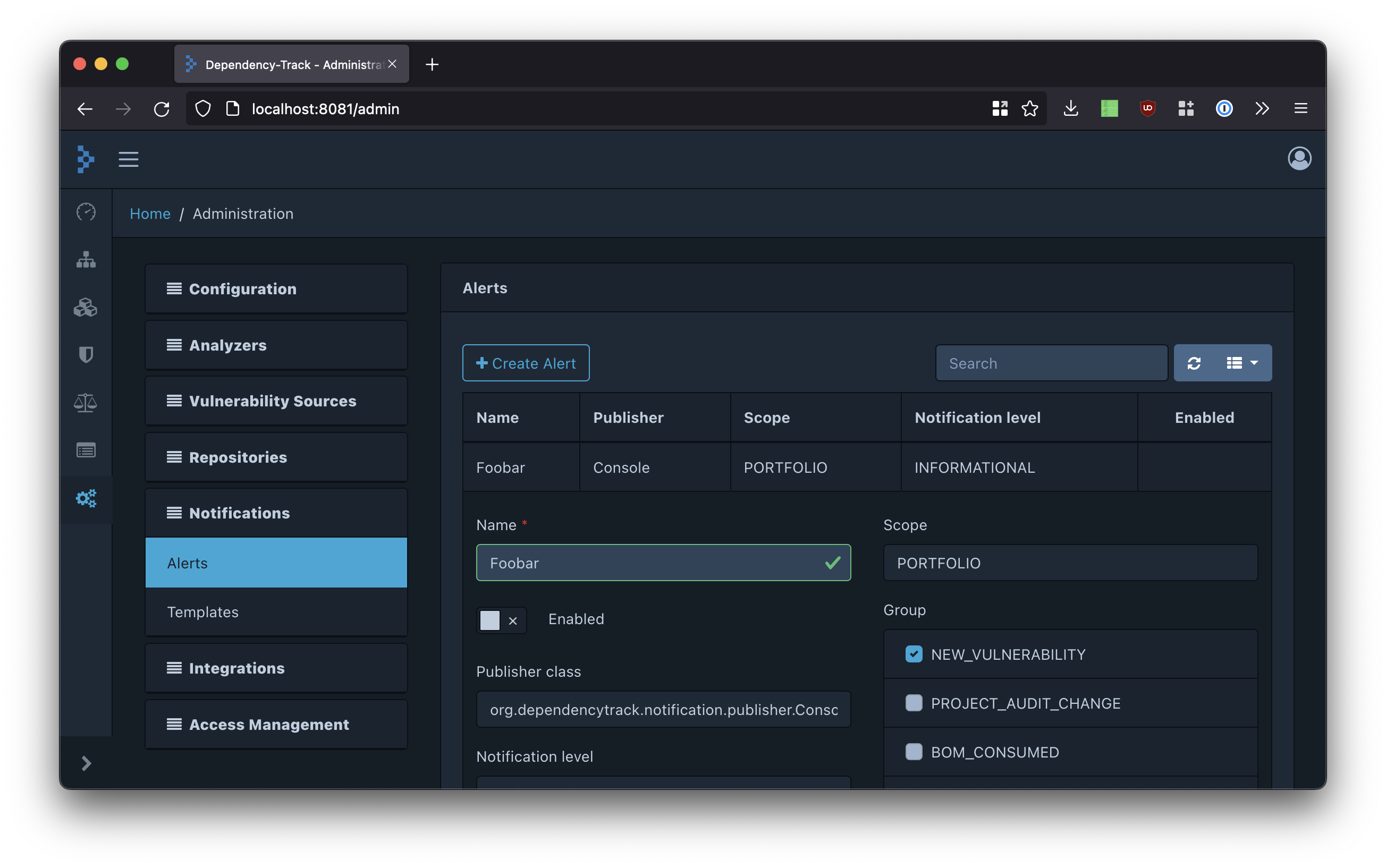This screenshot has width=1386, height=868.
Task: Open Vulnerabilities shield sidebar icon
Action: click(86, 355)
